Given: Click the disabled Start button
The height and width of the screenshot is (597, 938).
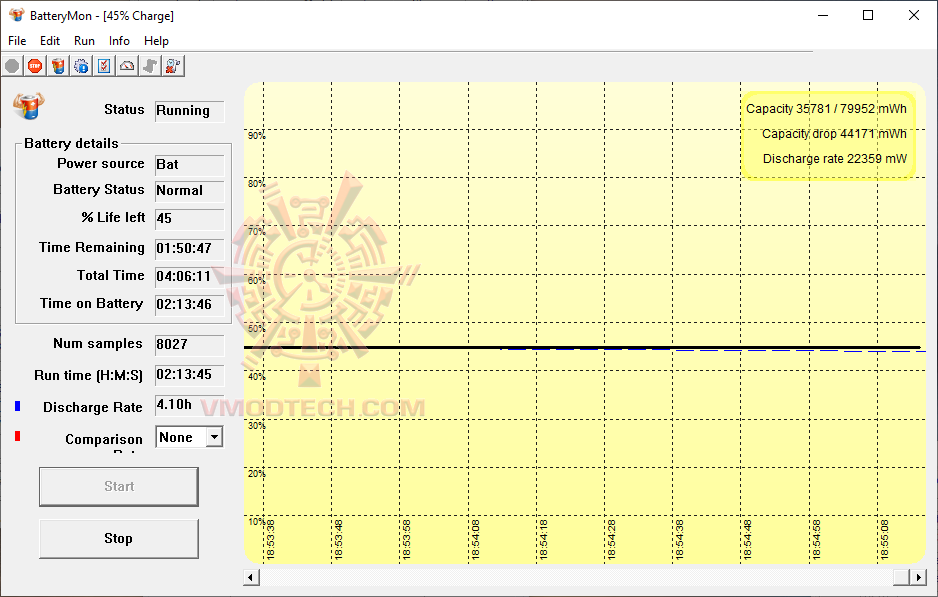Looking at the screenshot, I should pos(119,486).
